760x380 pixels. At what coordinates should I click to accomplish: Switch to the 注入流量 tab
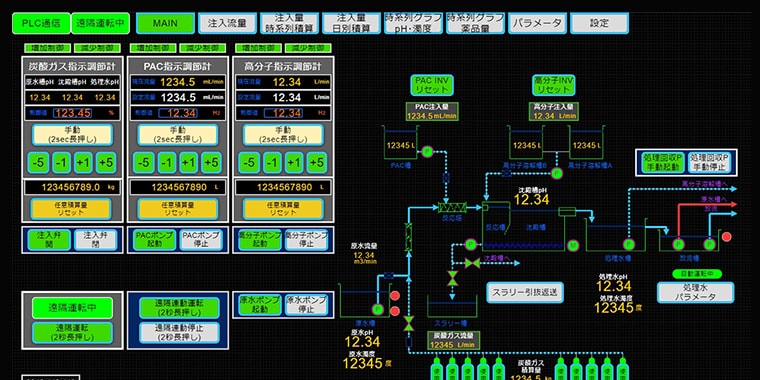(227, 23)
